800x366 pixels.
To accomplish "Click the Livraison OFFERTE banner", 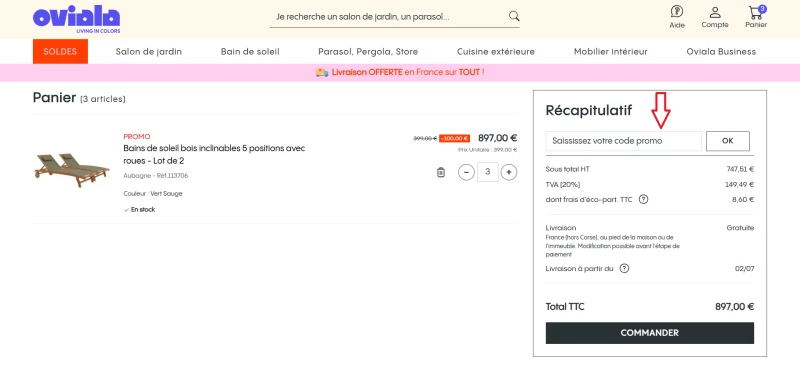I will [x=400, y=72].
